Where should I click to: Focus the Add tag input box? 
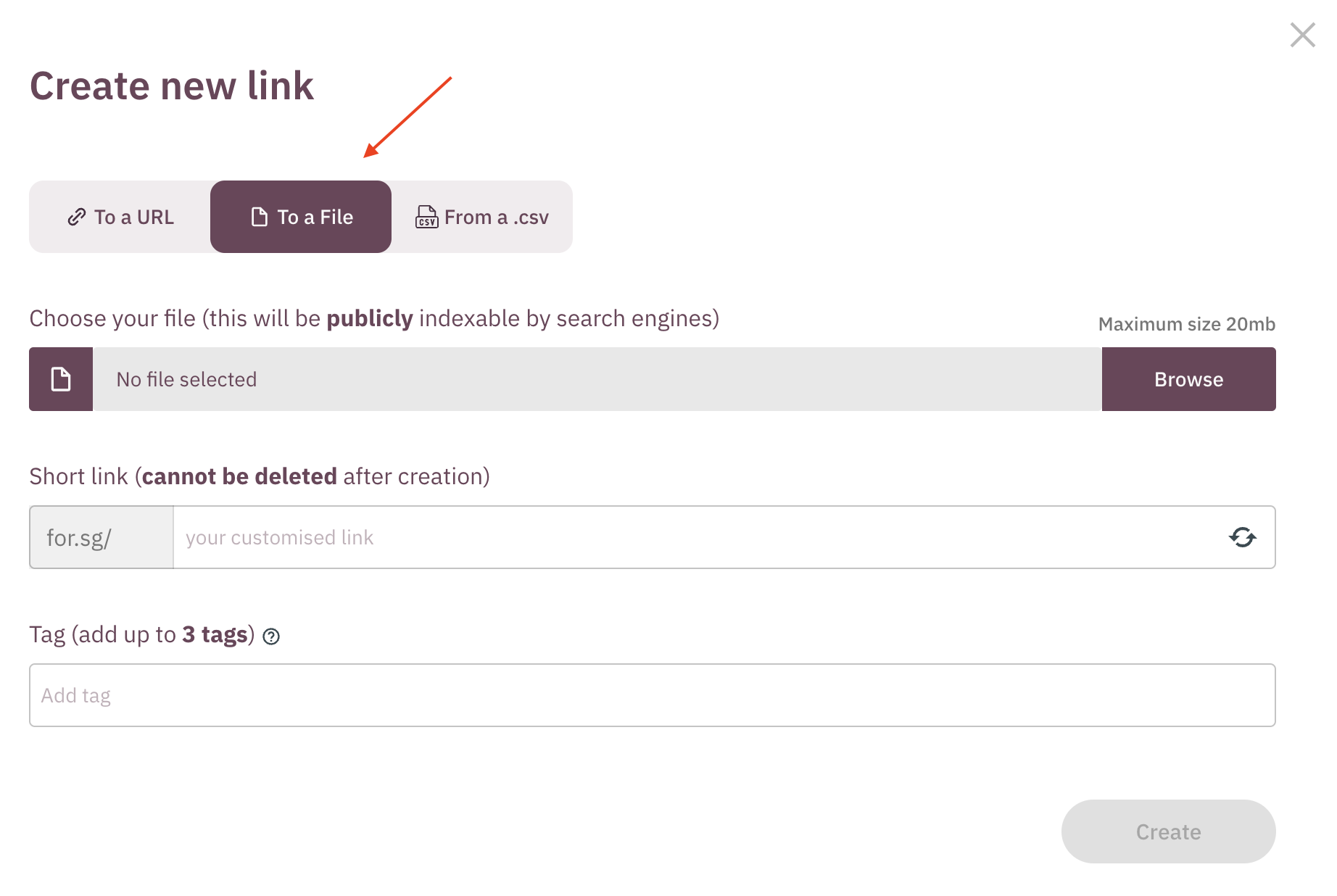coord(652,695)
